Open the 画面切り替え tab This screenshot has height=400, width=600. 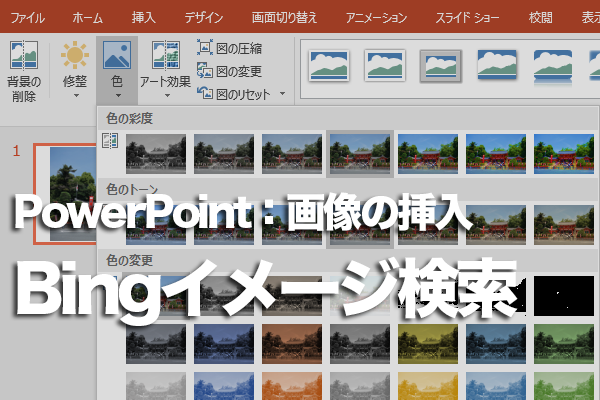coord(284,18)
